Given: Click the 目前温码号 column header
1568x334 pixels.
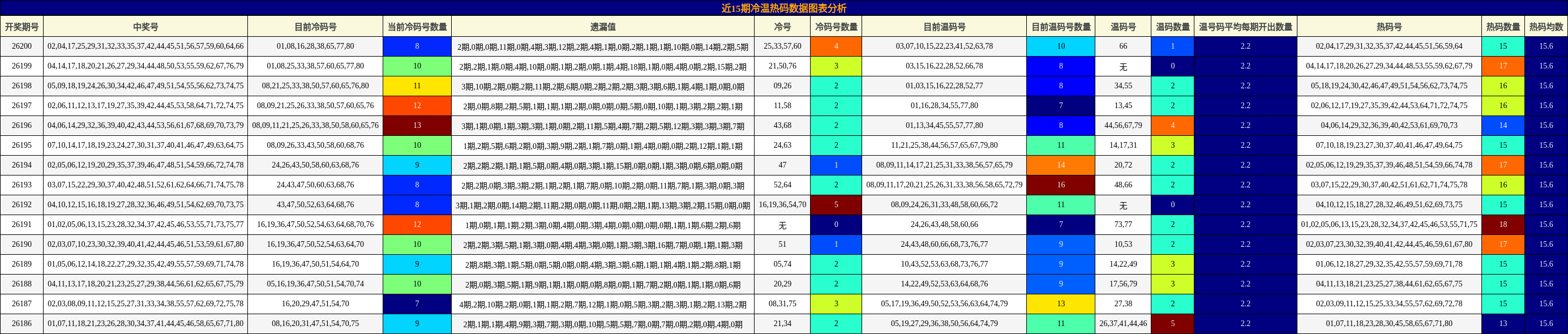Looking at the screenshot, I should [944, 27].
